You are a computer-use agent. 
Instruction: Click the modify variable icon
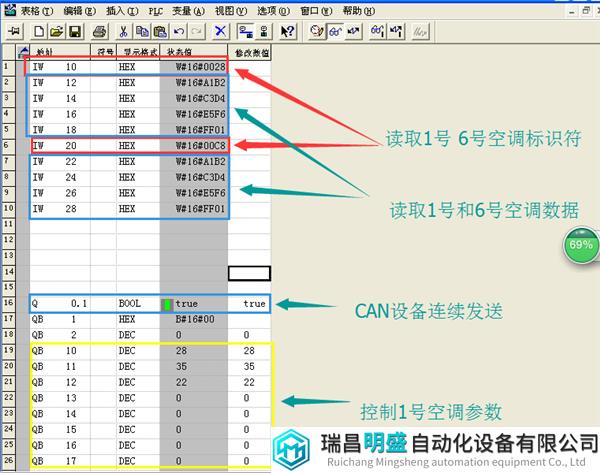pos(354,31)
